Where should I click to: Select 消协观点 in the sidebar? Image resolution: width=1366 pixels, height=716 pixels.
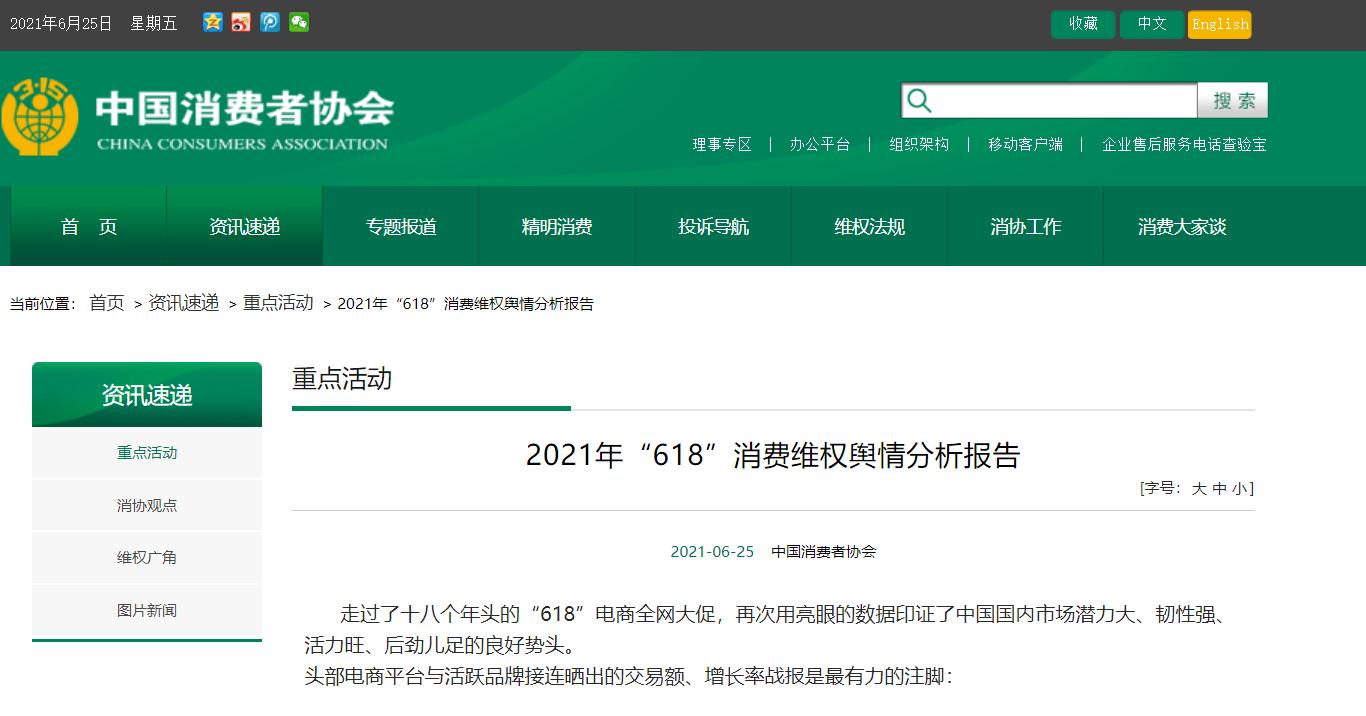[x=147, y=505]
